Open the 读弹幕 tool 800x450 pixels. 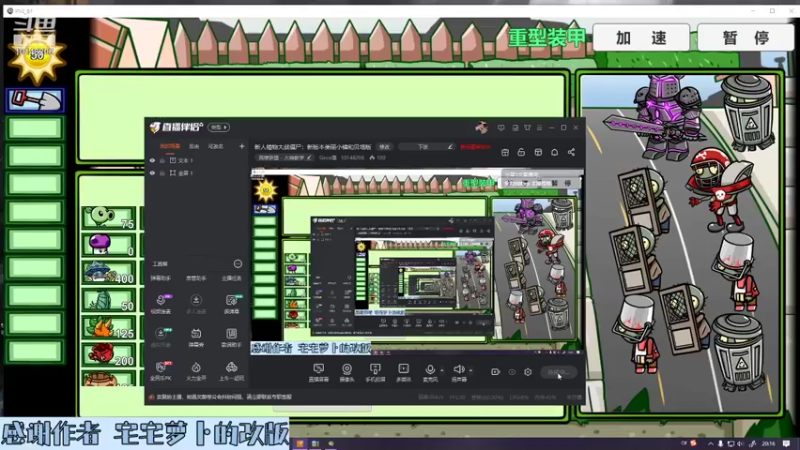click(231, 303)
